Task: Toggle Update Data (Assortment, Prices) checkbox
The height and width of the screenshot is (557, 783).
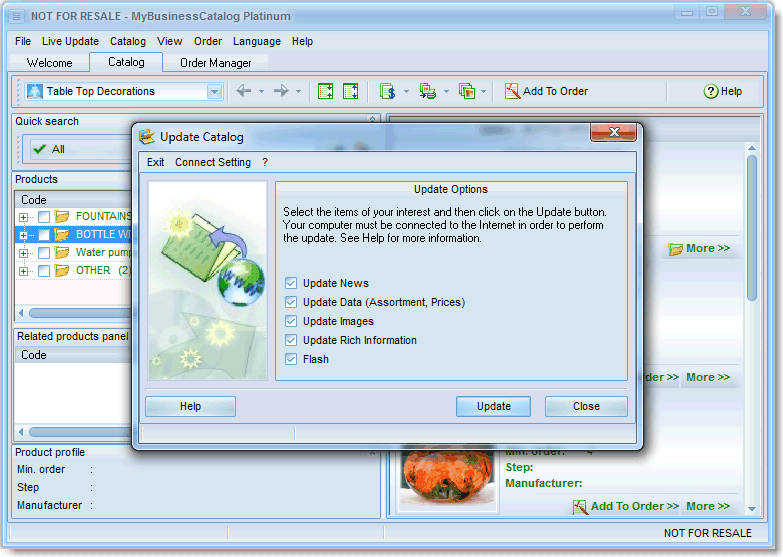Action: point(291,302)
